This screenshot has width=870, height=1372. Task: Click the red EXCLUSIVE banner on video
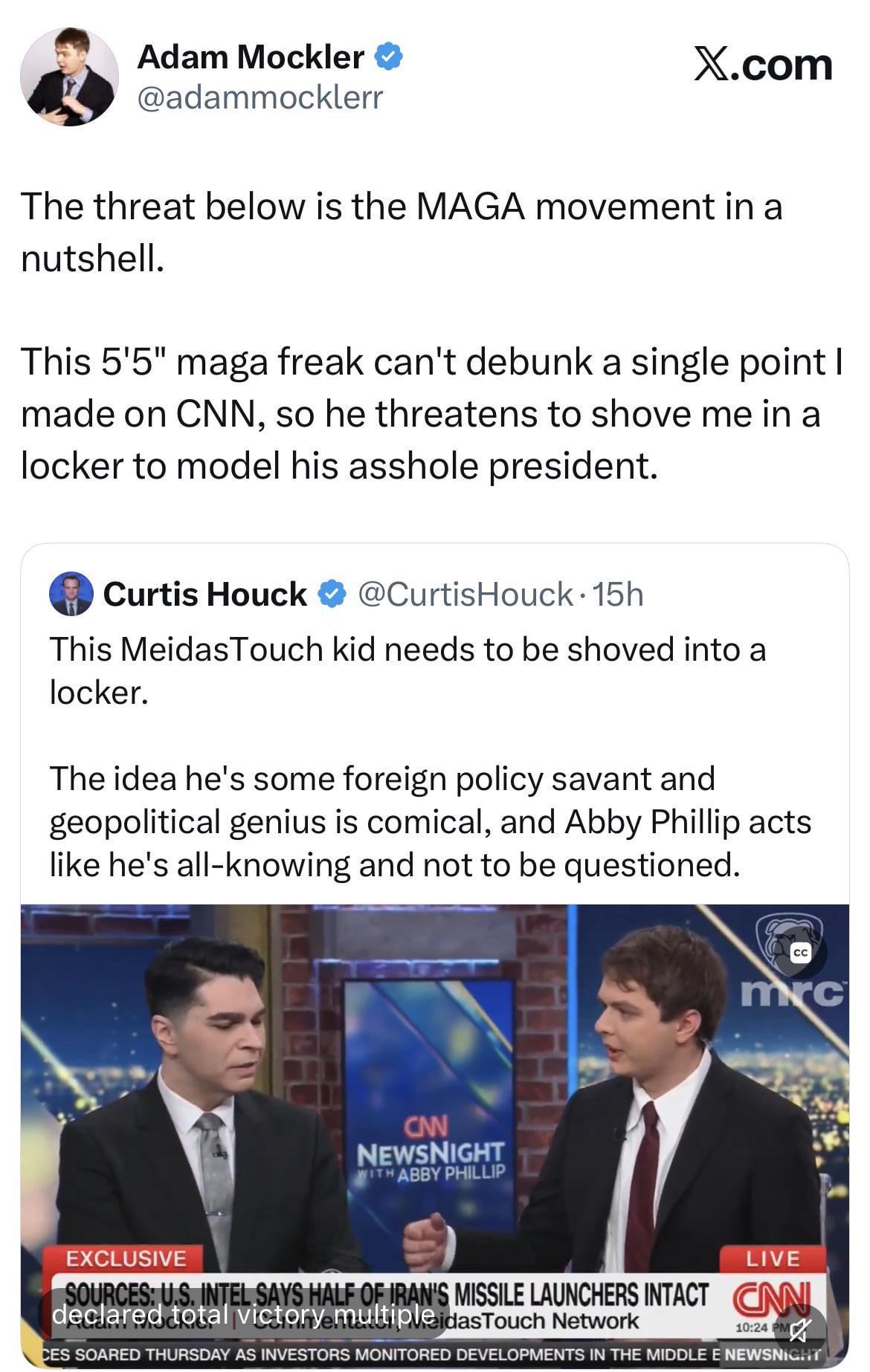pyautogui.click(x=126, y=1258)
